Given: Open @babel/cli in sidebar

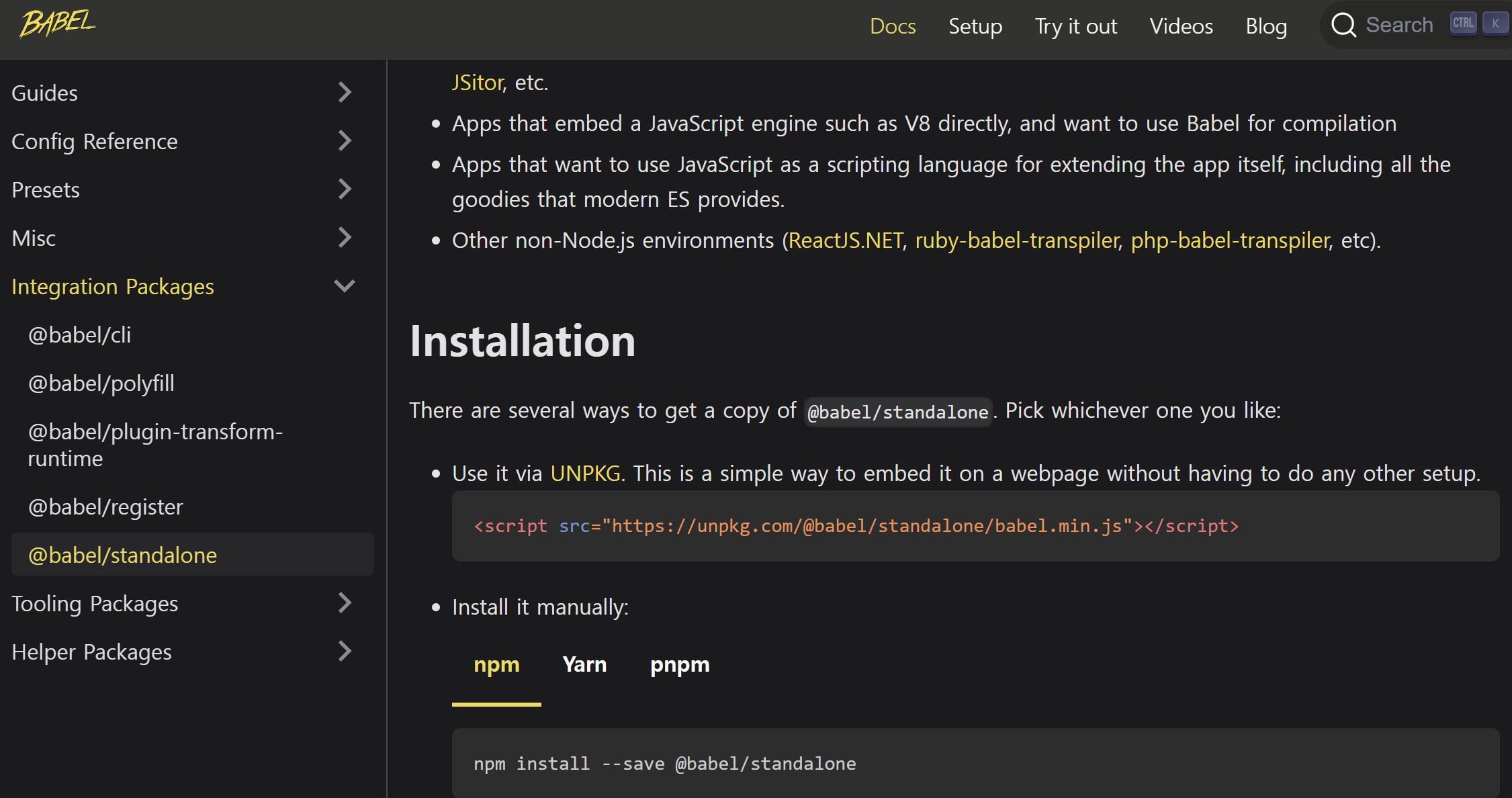Looking at the screenshot, I should (x=79, y=335).
